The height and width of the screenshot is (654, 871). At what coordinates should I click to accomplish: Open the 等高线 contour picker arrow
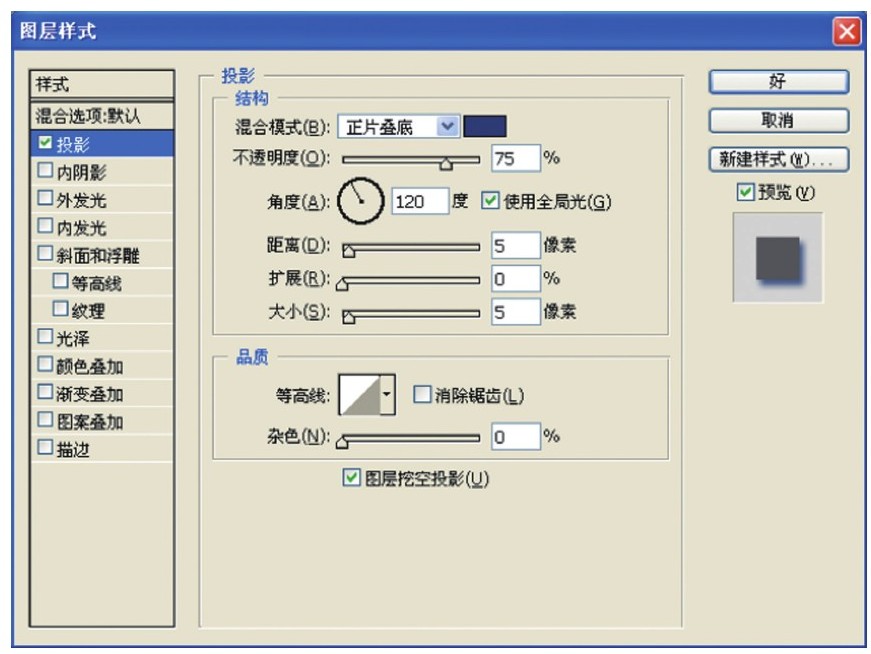[x=387, y=395]
